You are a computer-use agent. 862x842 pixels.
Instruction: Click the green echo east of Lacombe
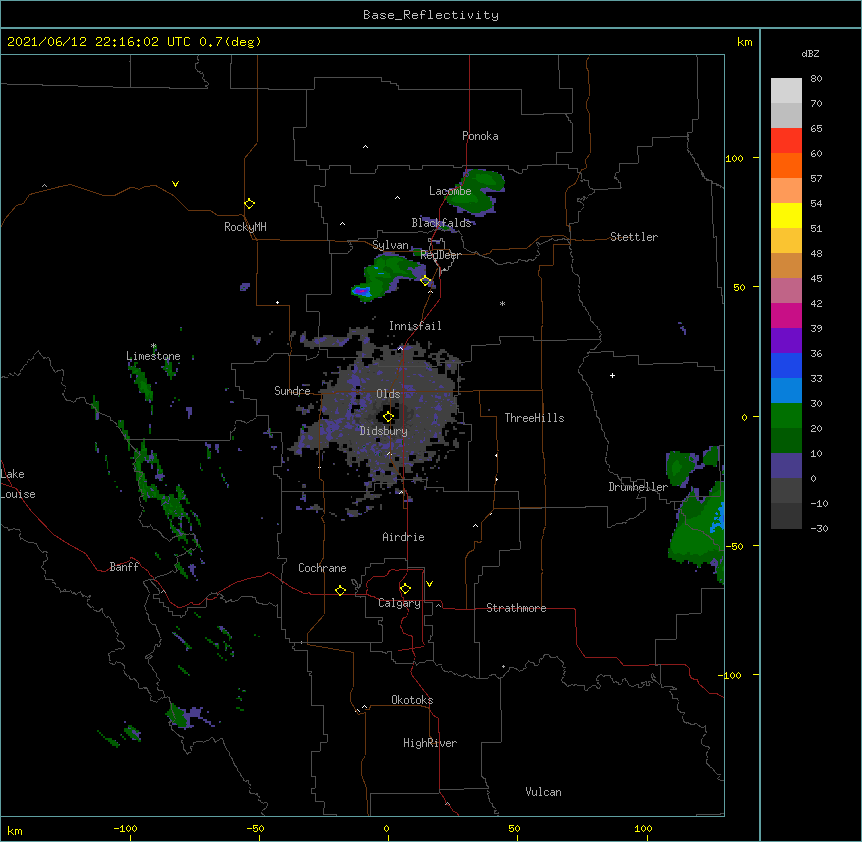[476, 191]
